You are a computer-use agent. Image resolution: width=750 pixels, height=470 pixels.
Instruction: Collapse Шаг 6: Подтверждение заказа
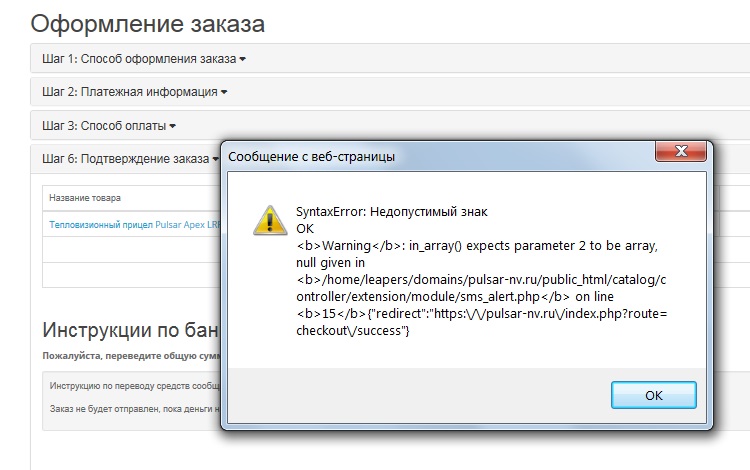coord(130,159)
